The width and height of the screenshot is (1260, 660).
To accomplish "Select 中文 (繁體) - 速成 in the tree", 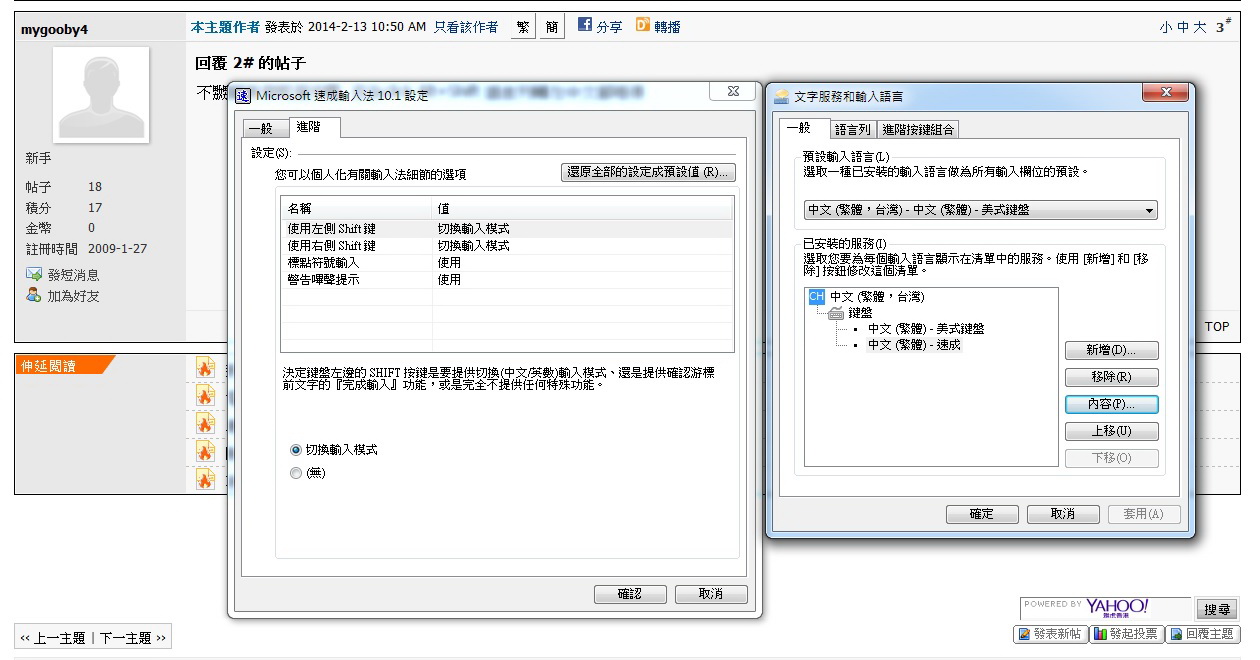I will tap(914, 344).
